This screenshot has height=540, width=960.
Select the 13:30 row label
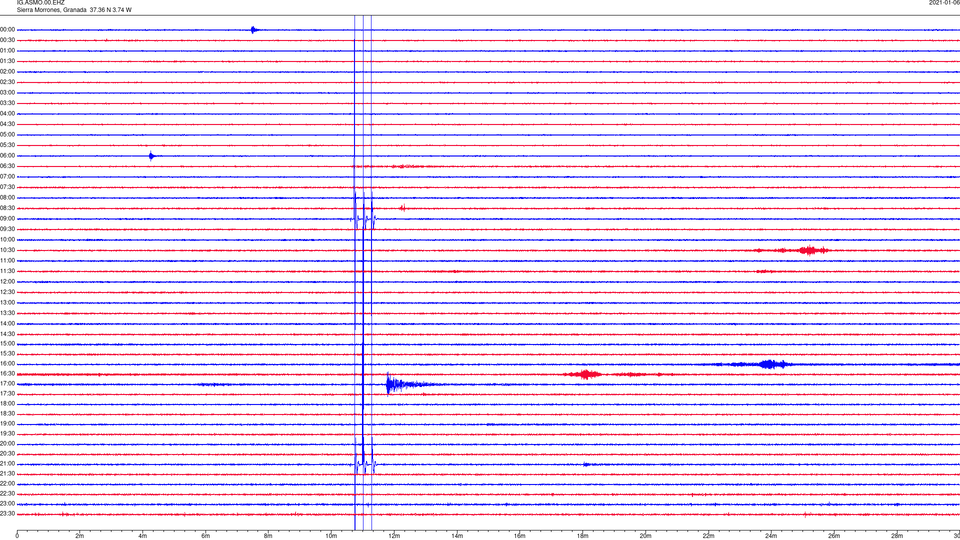tap(7, 313)
